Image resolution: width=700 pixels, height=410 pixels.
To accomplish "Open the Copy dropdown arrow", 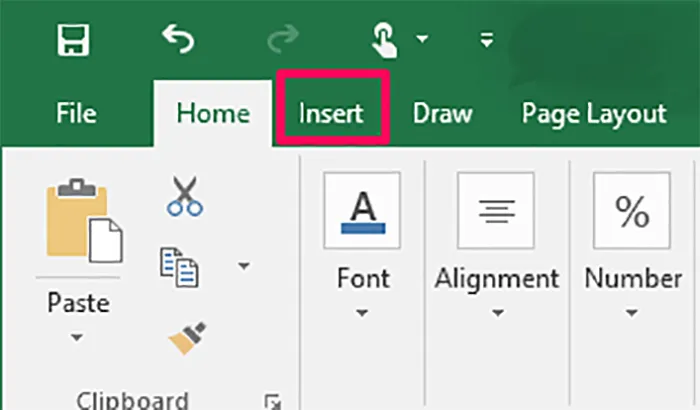I will coord(242,266).
